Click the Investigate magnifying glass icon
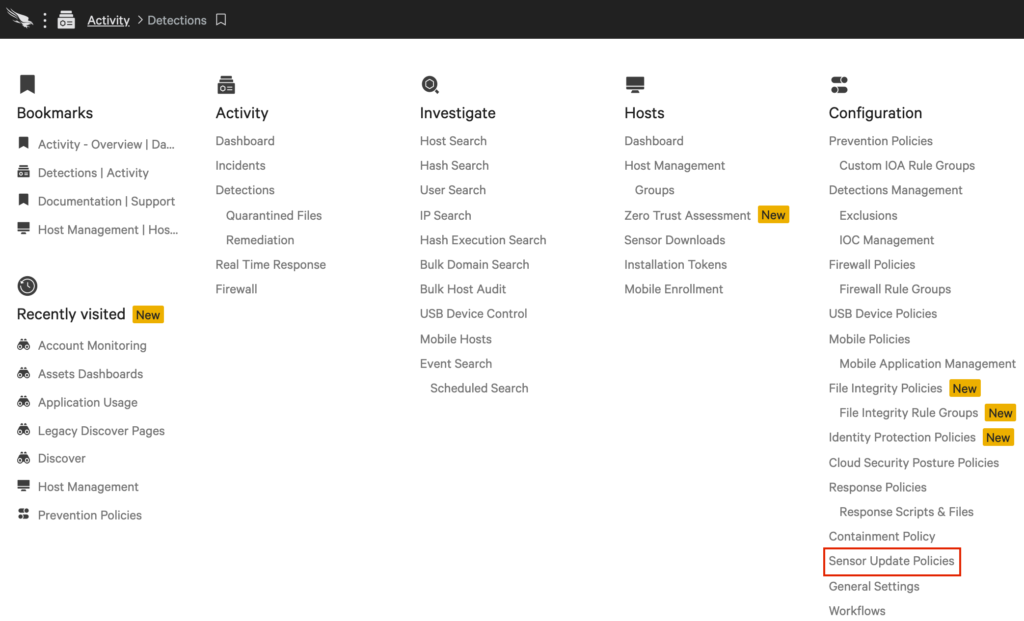 430,84
